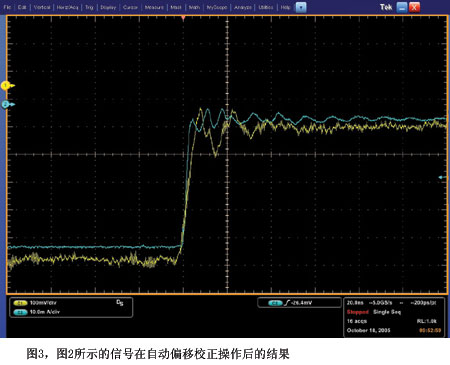The image size is (450, 365).
Task: Click the yellow C1 channel badge
Action: pos(20,303)
